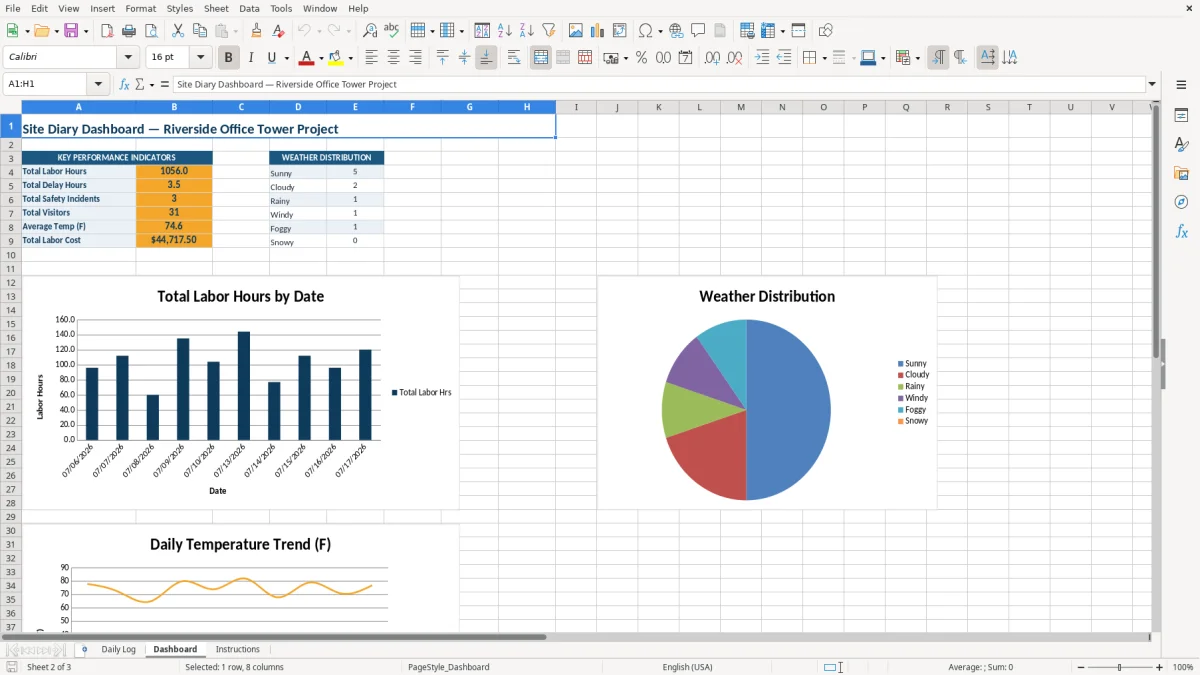The image size is (1200, 675).
Task: Select row header 10
Action: 11,255
